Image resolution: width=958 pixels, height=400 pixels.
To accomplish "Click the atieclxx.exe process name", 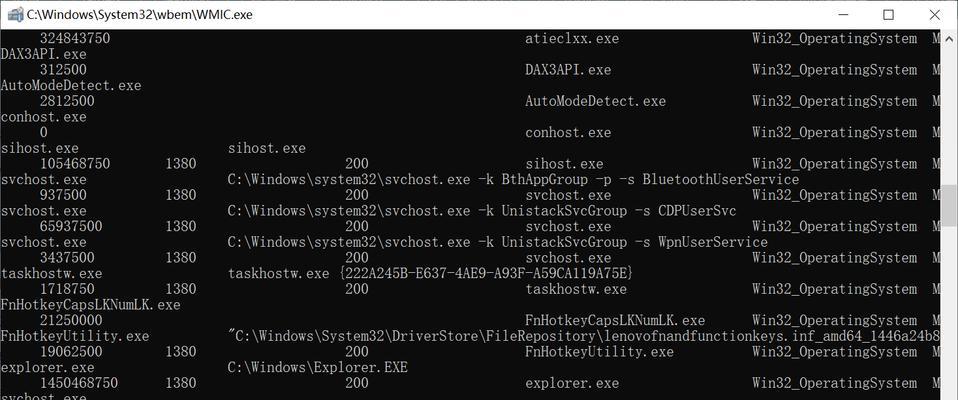I will pos(572,39).
